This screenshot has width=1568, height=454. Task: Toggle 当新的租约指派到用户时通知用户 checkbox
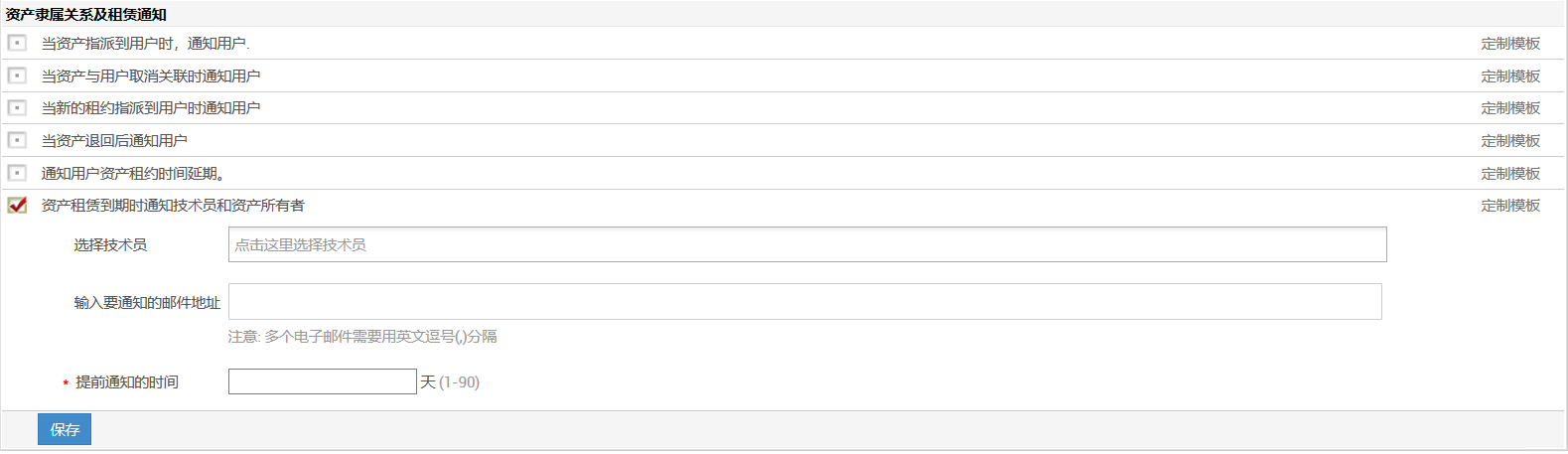click(x=17, y=107)
